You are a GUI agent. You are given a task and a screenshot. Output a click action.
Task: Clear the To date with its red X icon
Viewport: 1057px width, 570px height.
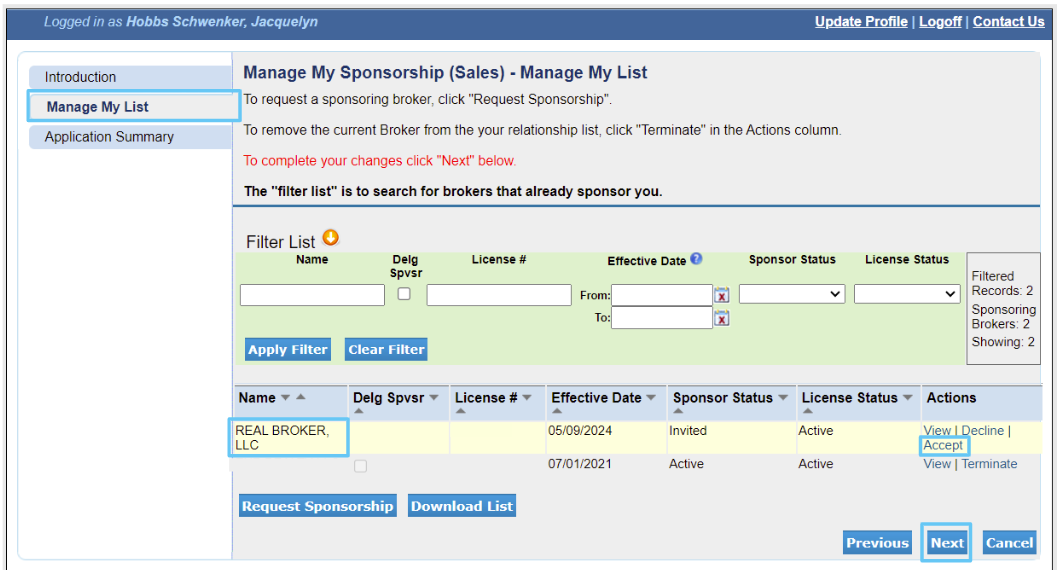pyautogui.click(x=722, y=318)
